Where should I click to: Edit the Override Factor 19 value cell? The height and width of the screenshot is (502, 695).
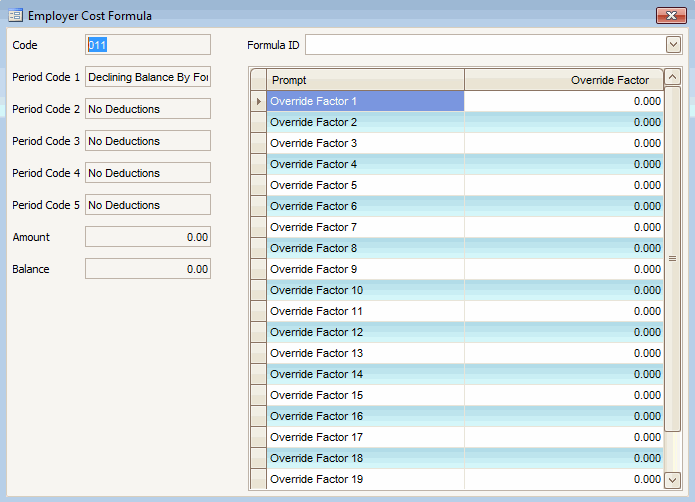(564, 479)
